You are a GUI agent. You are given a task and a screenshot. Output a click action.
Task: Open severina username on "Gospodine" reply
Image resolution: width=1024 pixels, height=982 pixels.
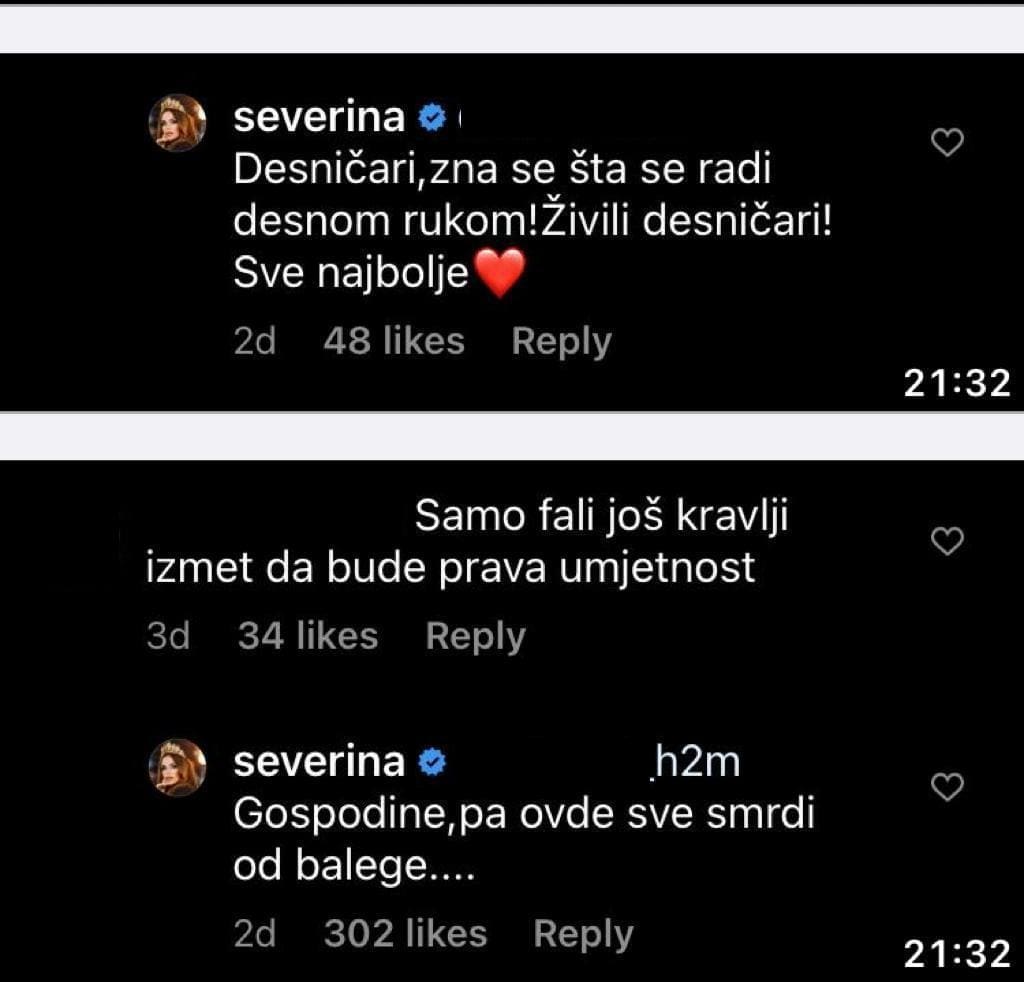(x=319, y=763)
